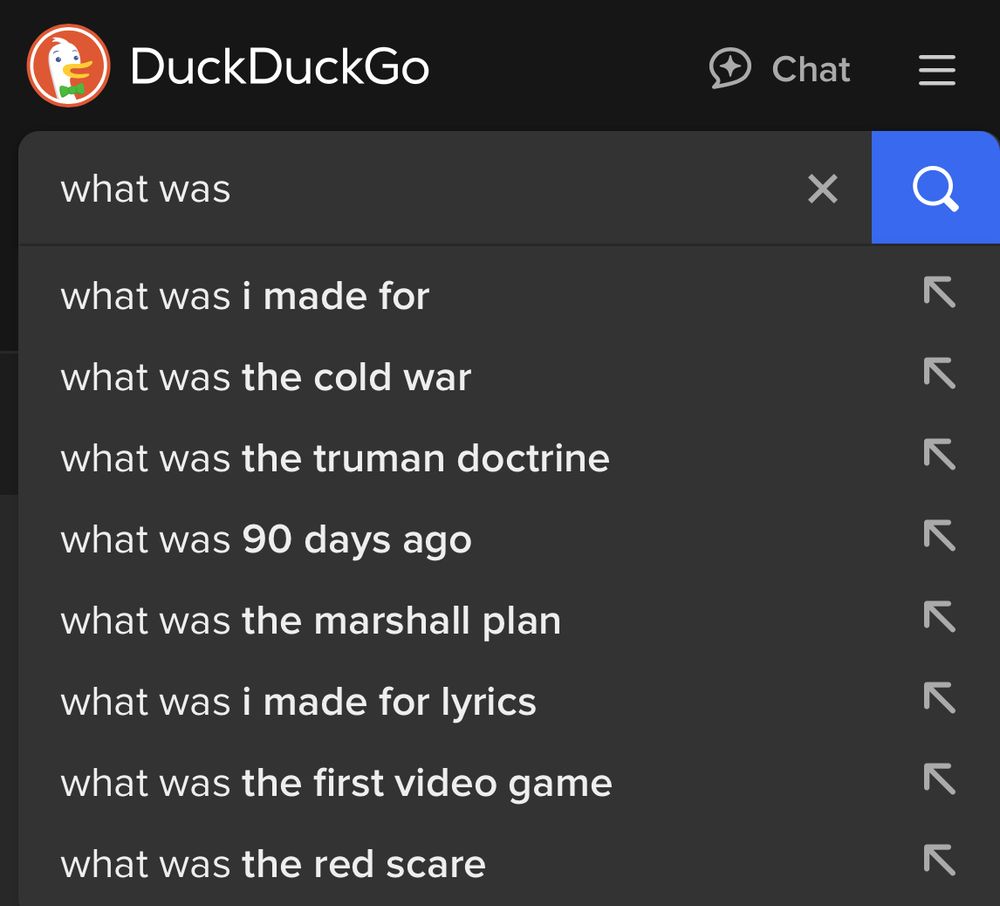Fill search with 'the red scare' arrow
This screenshot has height=906, width=1000.
(x=939, y=860)
